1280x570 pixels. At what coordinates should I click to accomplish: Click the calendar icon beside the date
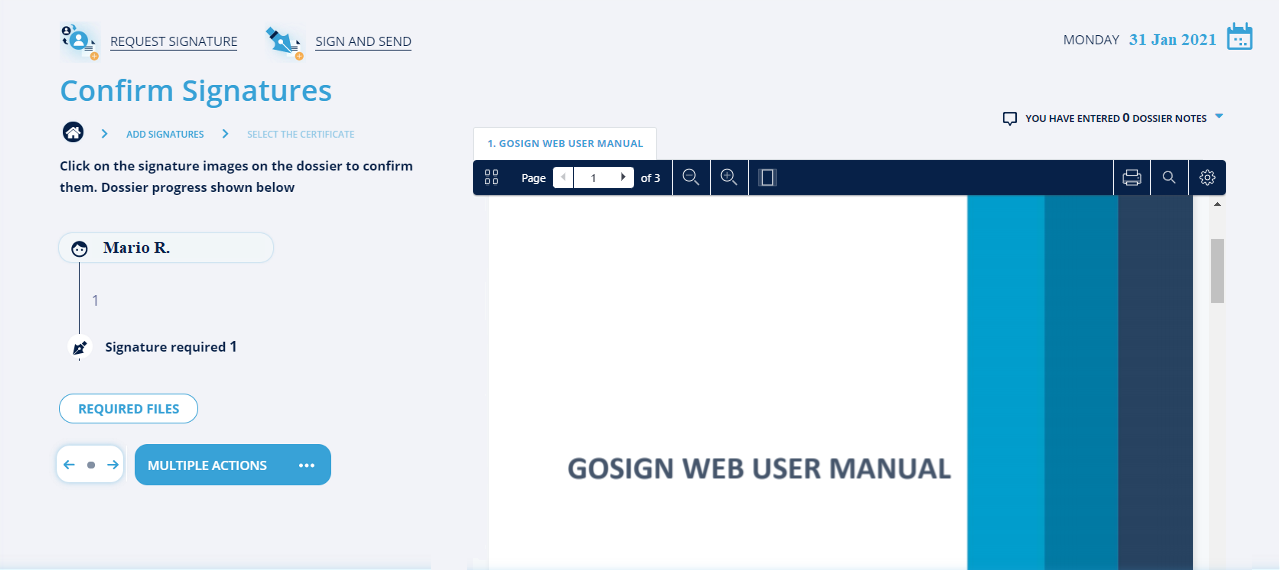1239,37
